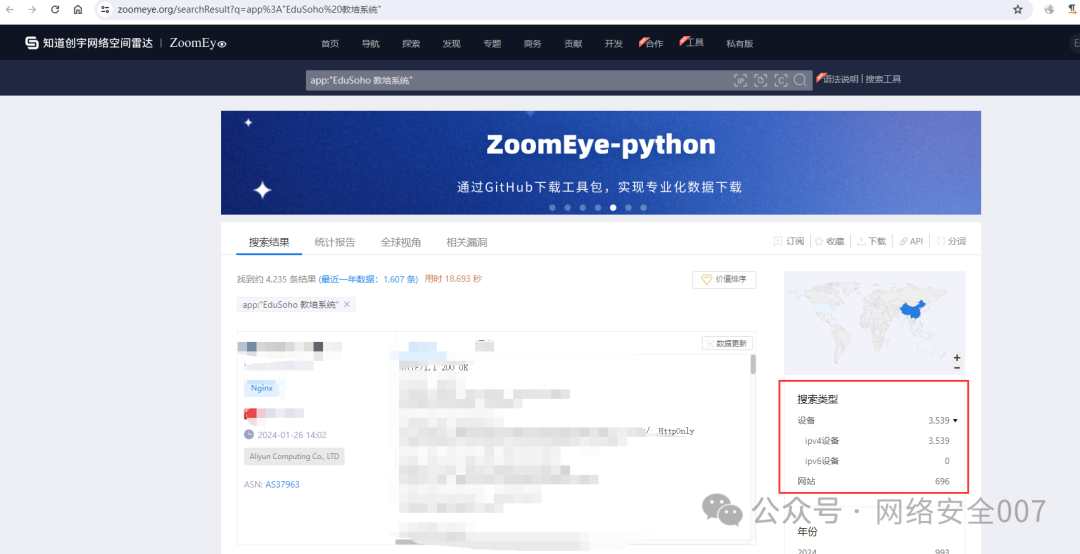Screen dimensions: 1080x554
Task: Click the Nginx tag
Action: tap(262, 388)
